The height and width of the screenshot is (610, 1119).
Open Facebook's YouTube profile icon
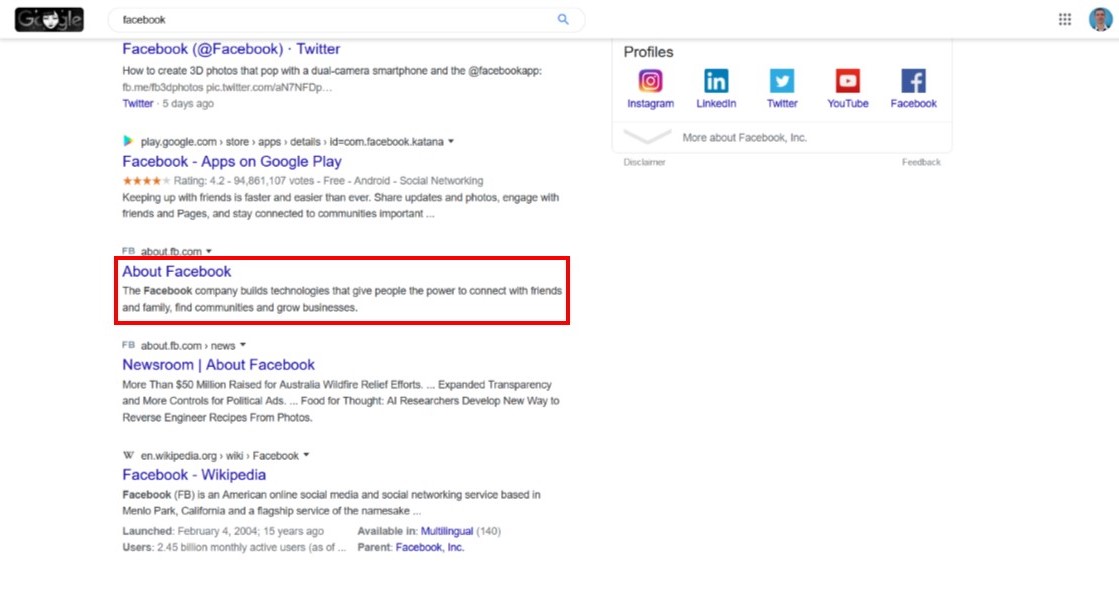(x=848, y=82)
